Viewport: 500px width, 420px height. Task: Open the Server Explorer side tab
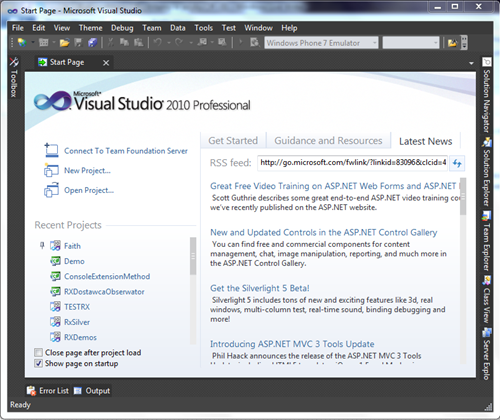coord(487,354)
